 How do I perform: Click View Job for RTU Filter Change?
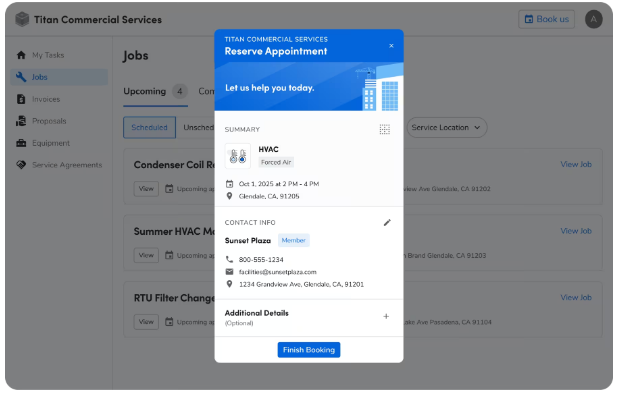click(x=576, y=297)
